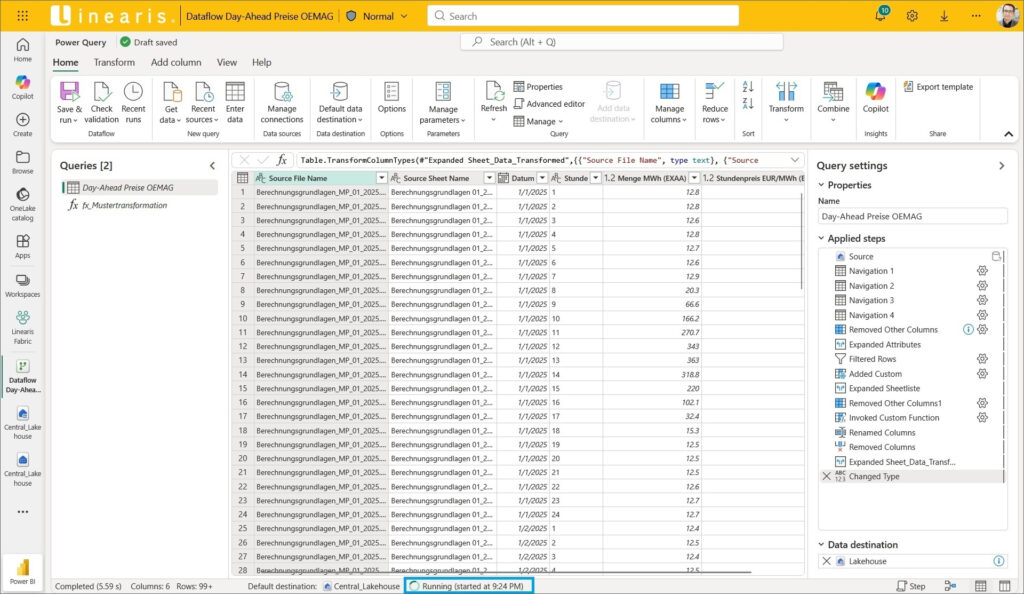Viewport: 1024px width, 594px height.
Task: Switch to schema view in status bar
Action: 1004,586
